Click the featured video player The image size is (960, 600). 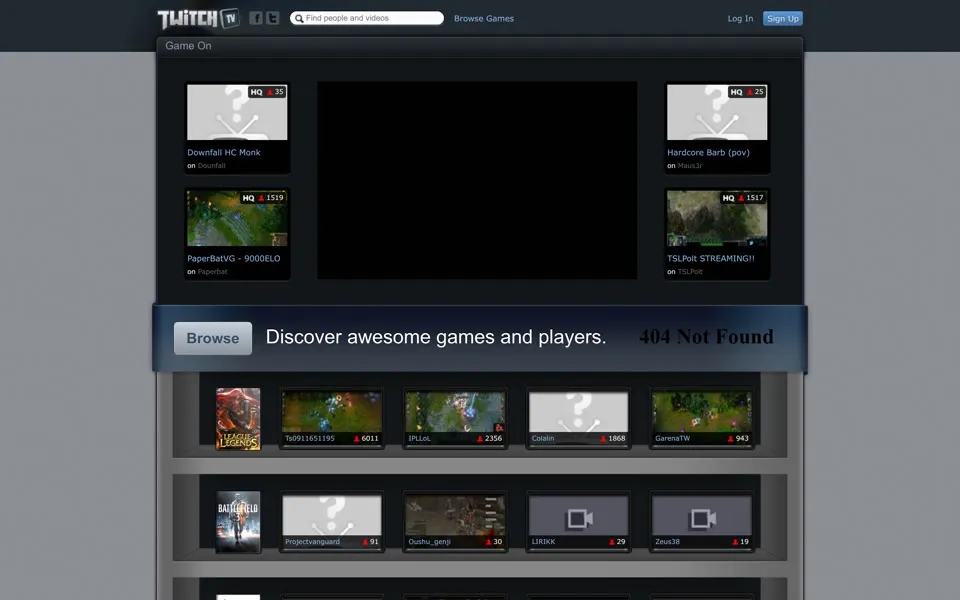point(477,180)
